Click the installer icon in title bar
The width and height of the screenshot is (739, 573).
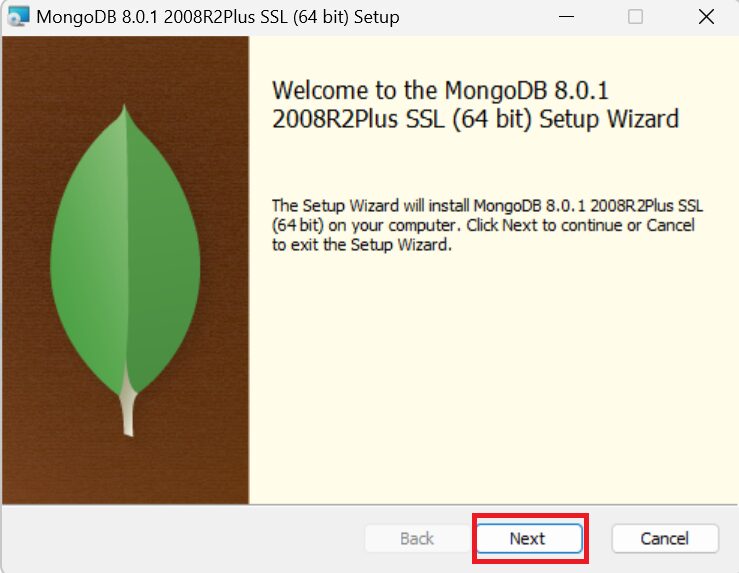19,17
